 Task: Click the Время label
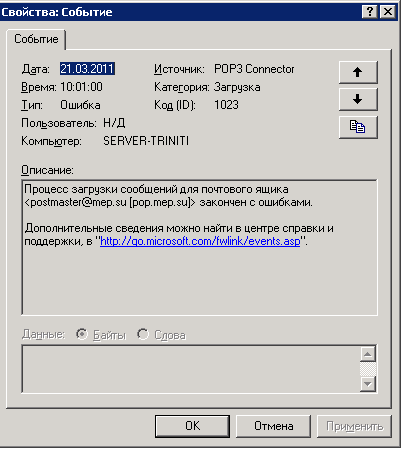pyautogui.click(x=38, y=87)
